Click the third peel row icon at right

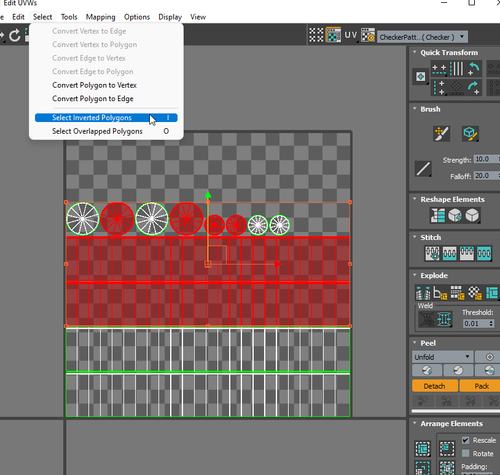489,370
